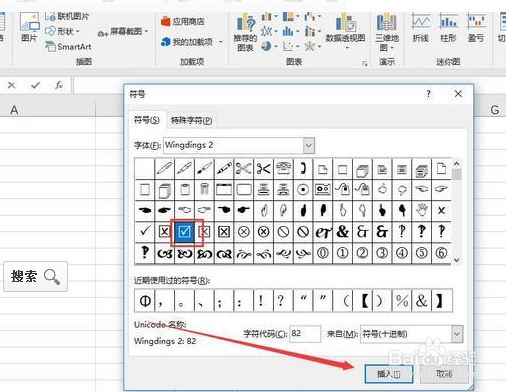This screenshot has height=392, width=506.
Task: Open the App Store add-in (应用商店)
Action: (x=182, y=22)
